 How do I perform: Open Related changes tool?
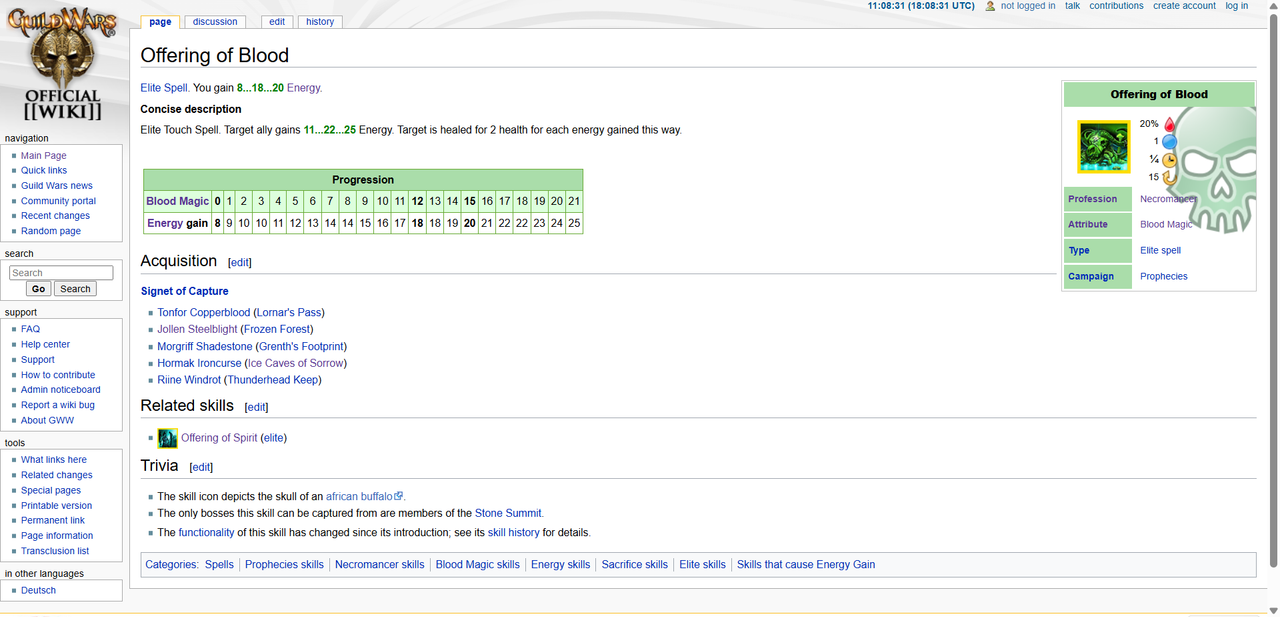coord(57,475)
